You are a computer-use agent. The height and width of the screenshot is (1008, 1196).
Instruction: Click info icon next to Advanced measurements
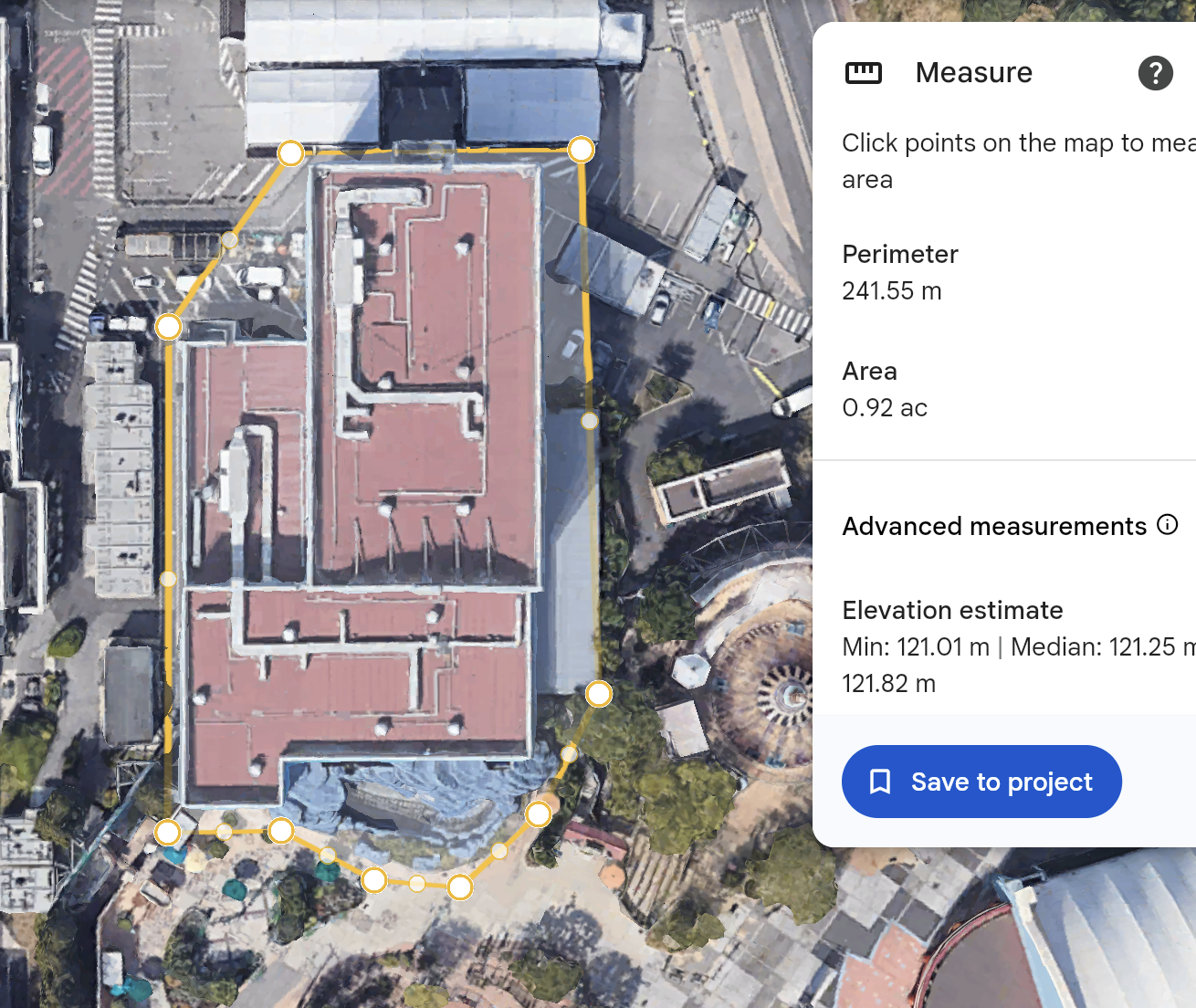click(1167, 525)
